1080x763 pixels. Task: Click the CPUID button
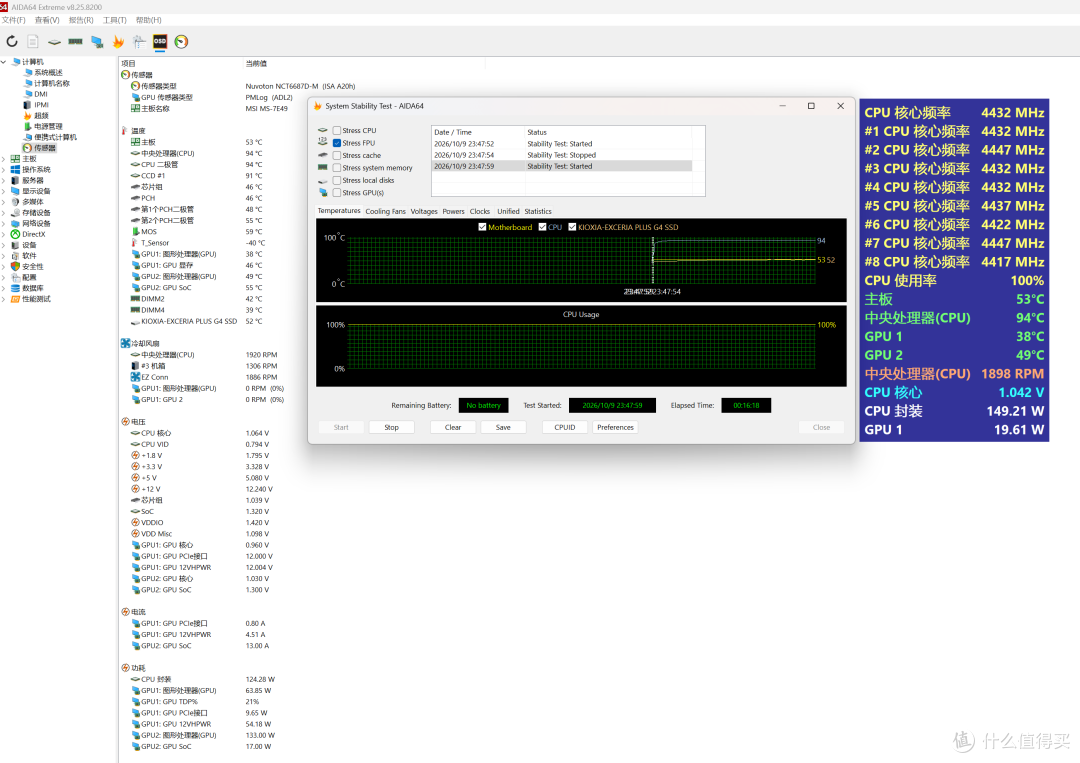click(565, 427)
